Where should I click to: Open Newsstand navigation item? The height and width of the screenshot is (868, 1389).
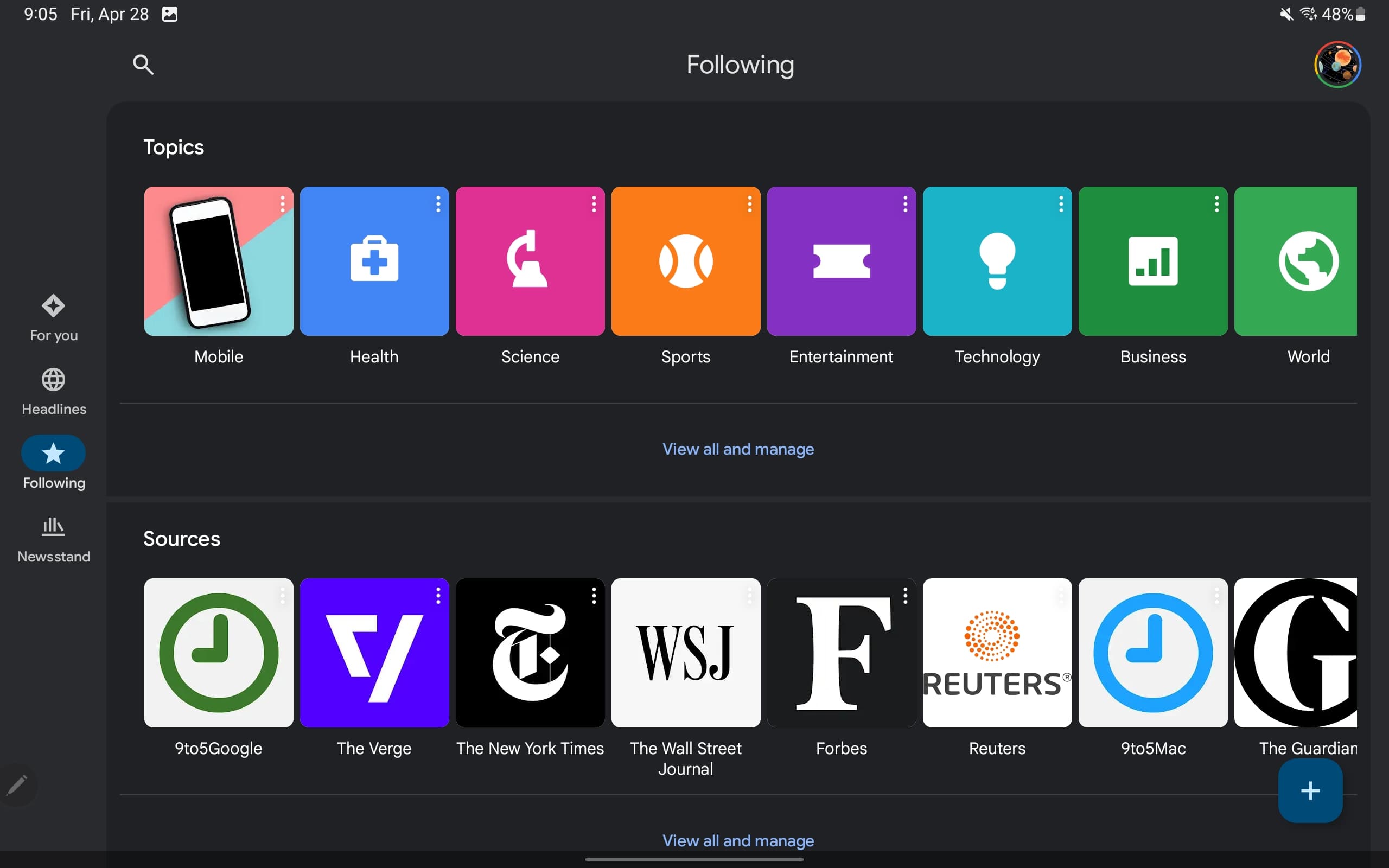point(53,539)
